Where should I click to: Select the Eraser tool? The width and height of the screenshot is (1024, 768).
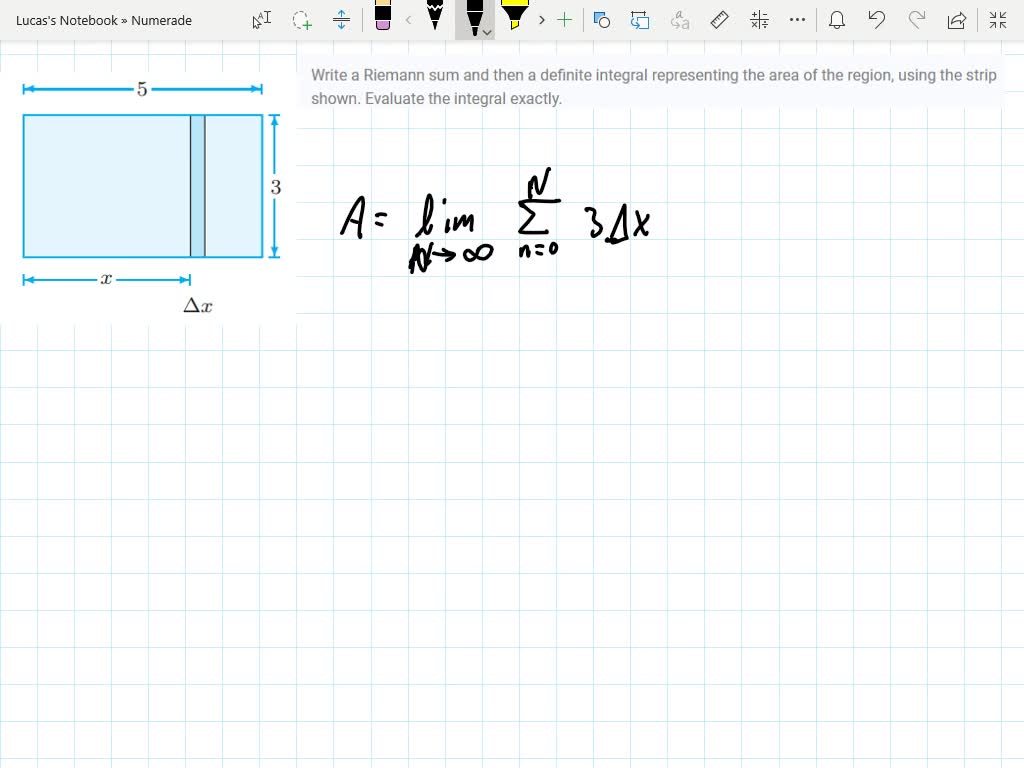[x=383, y=18]
